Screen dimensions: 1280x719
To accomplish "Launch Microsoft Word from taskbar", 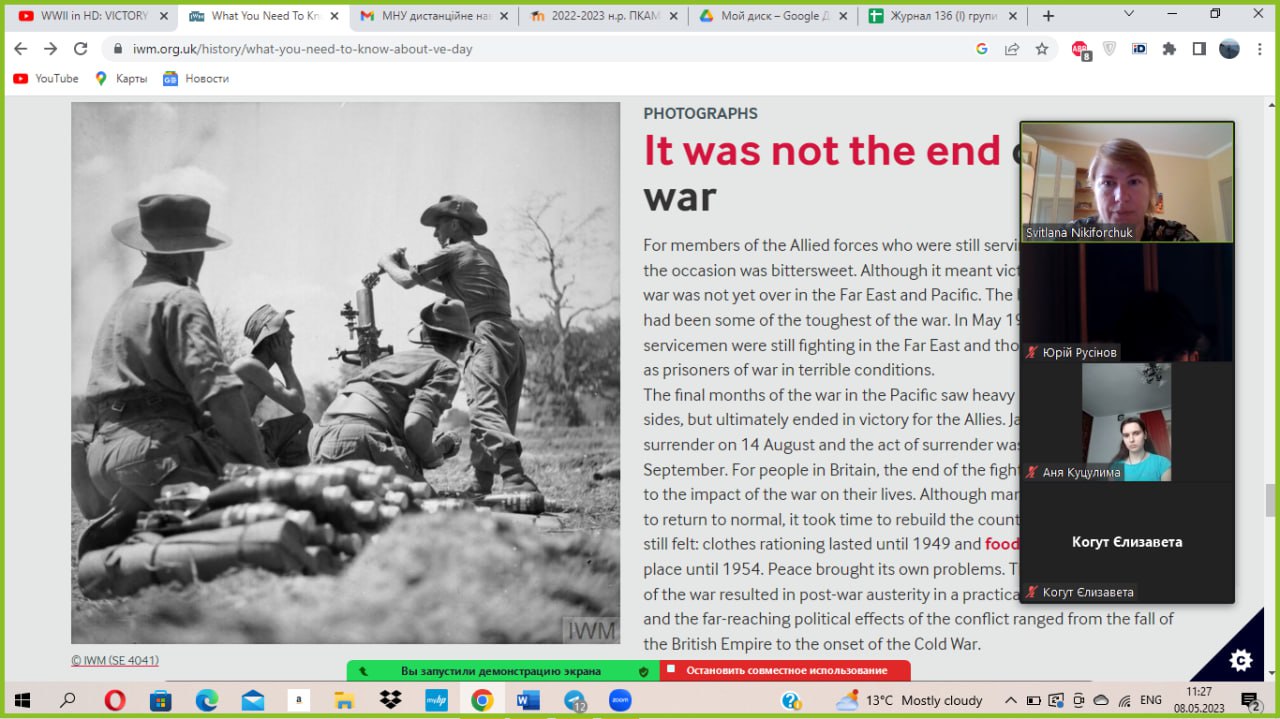I will 528,700.
